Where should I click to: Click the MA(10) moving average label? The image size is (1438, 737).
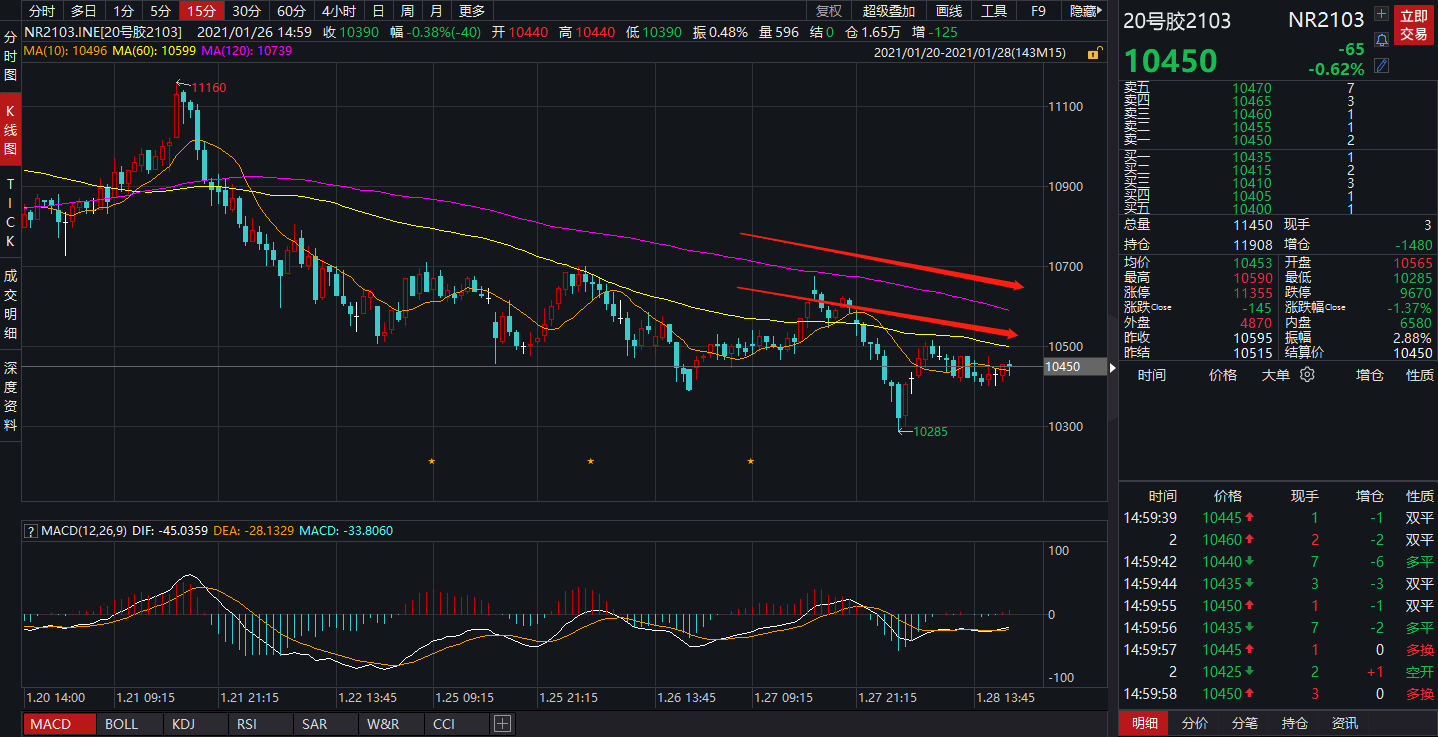pos(65,50)
